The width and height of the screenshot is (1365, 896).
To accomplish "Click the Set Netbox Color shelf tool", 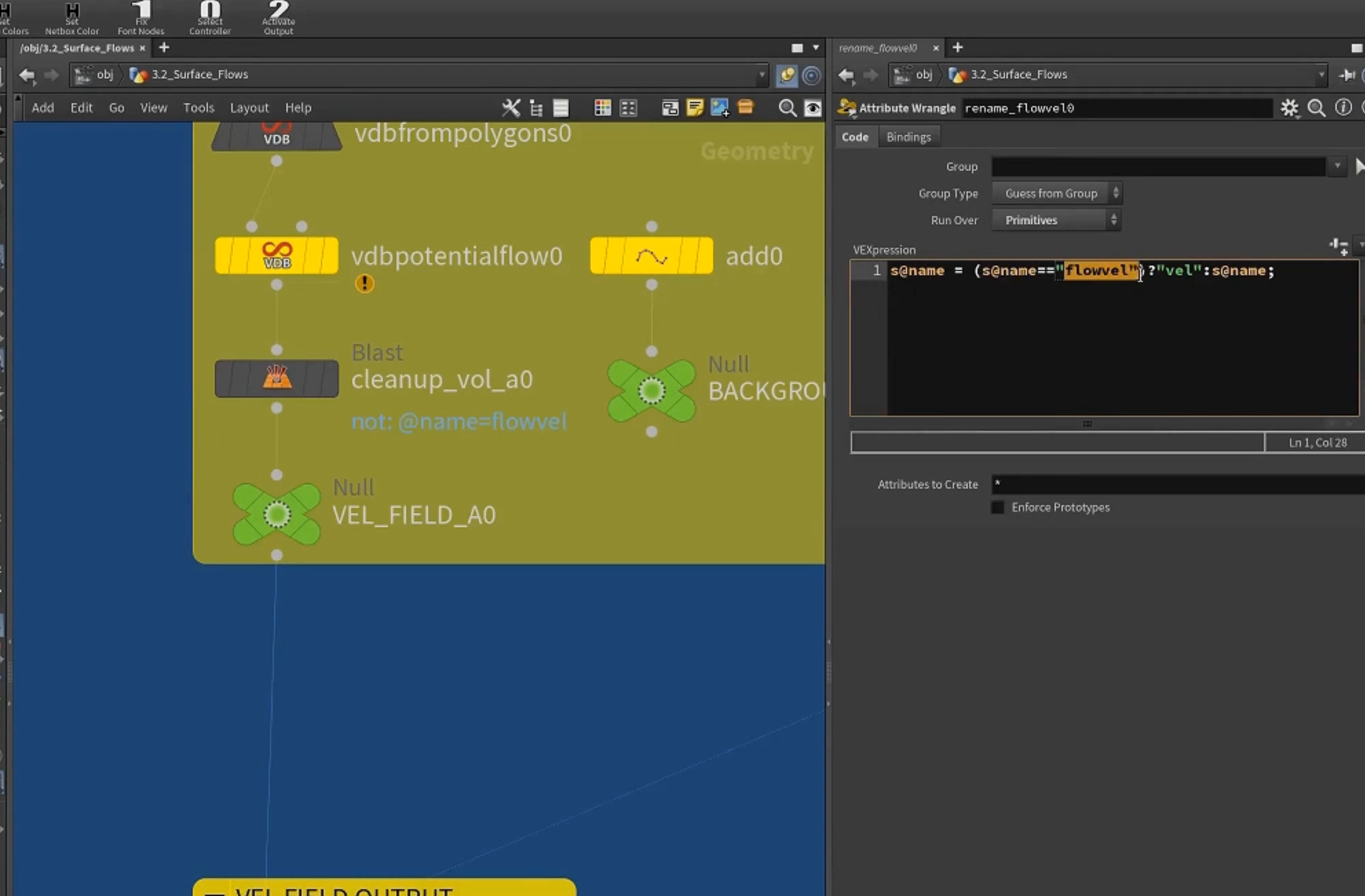I will [x=72, y=18].
